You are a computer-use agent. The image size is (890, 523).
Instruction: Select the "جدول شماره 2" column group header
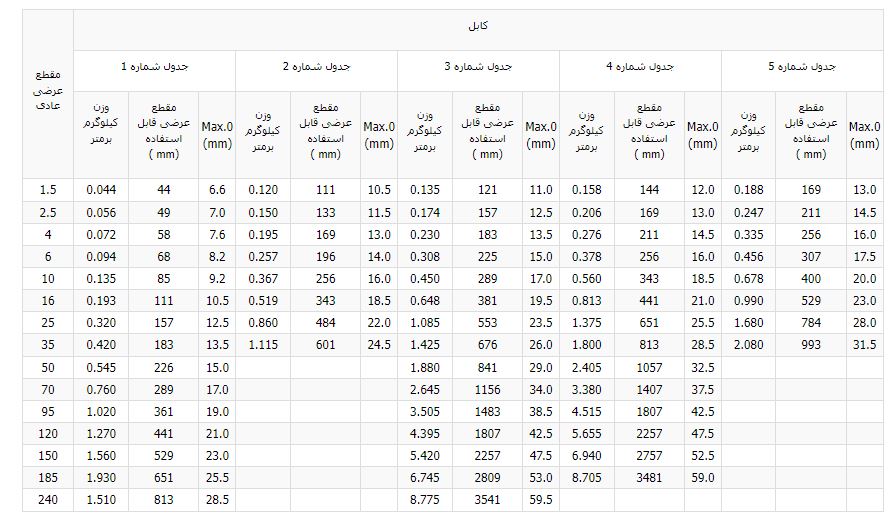316,67
